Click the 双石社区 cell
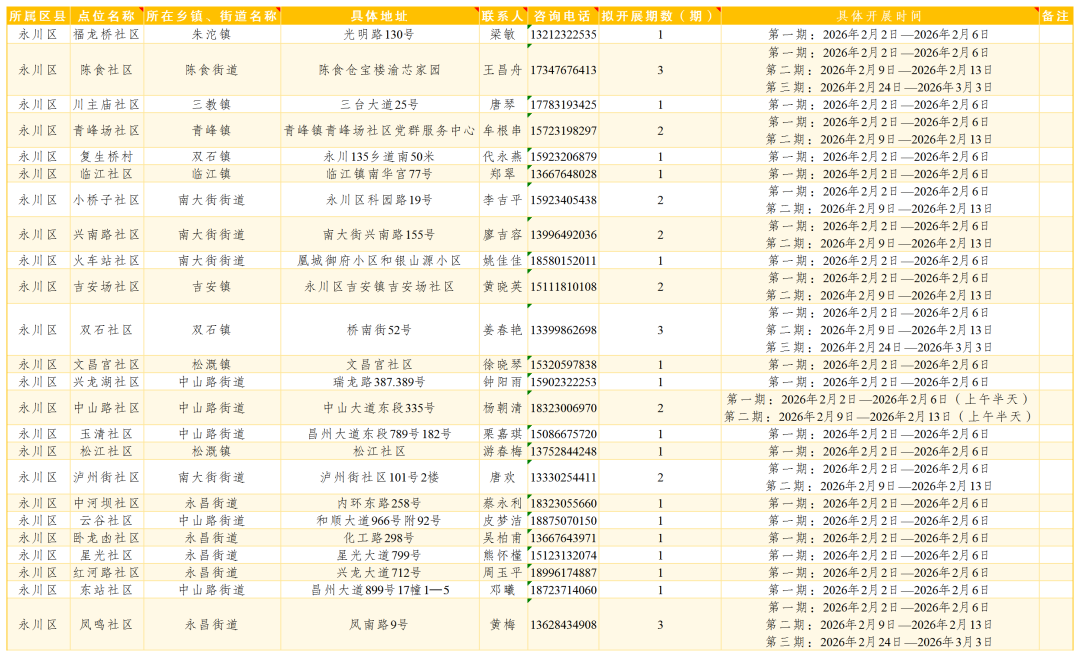Screen dimensions: 1080x657 pos(106,330)
